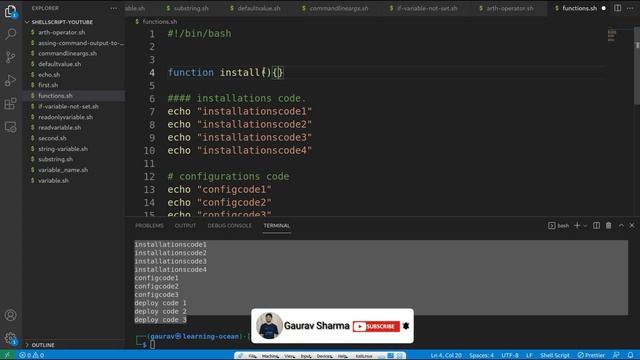This screenshot has height=360, width=640.
Task: Open new terminal launch profile dropdown
Action: tap(585, 225)
